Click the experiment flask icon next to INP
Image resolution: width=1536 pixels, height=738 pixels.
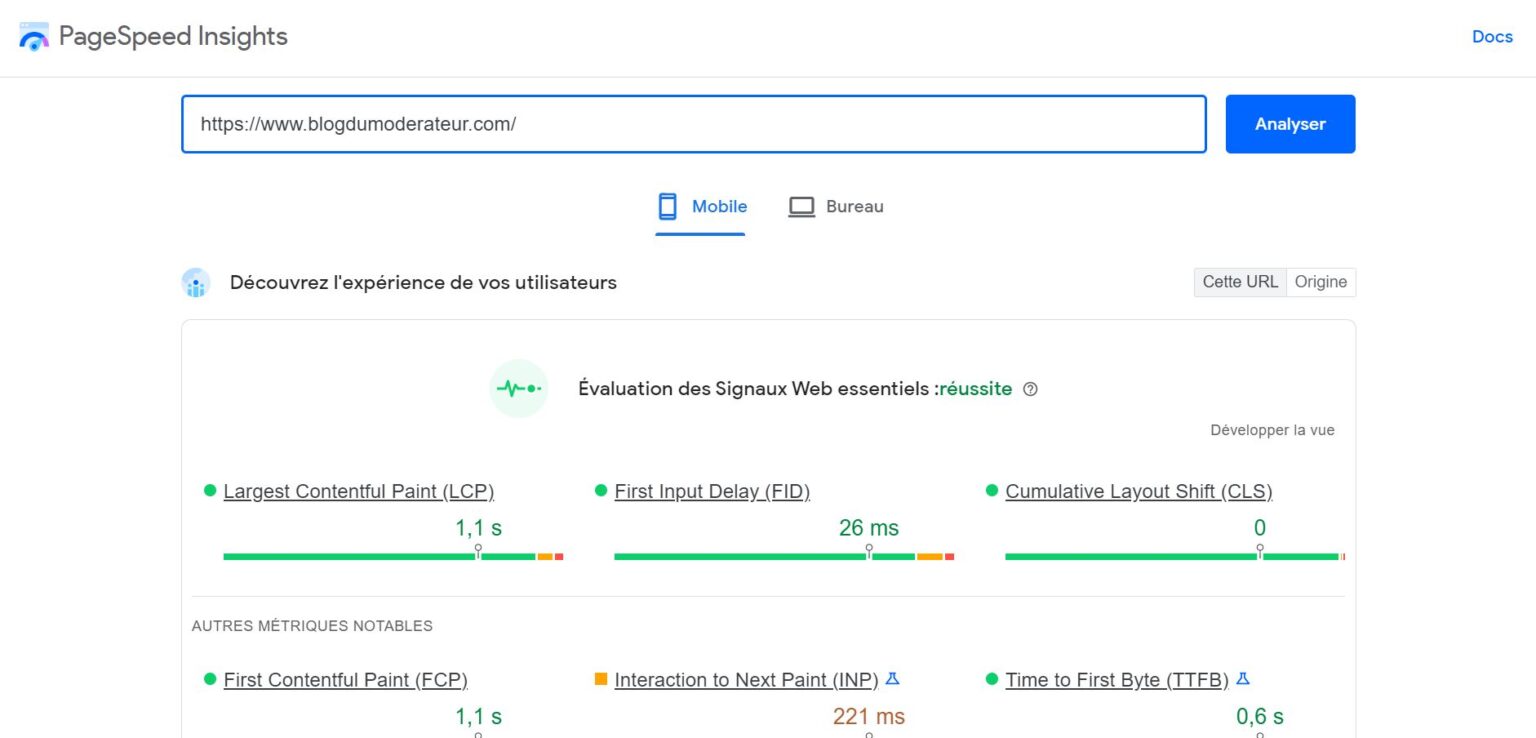coord(892,678)
